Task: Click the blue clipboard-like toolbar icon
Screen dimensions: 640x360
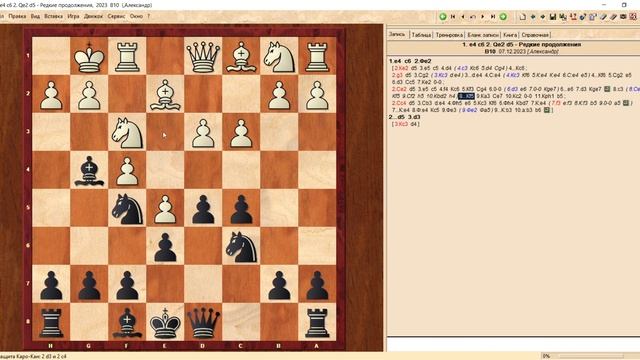Action: click(593, 17)
